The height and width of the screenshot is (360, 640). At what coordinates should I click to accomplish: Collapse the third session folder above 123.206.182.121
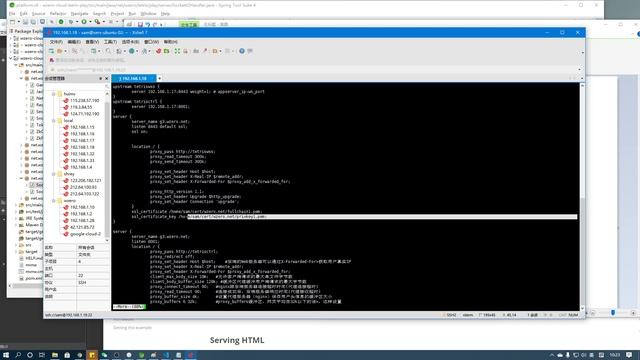click(x=53, y=174)
